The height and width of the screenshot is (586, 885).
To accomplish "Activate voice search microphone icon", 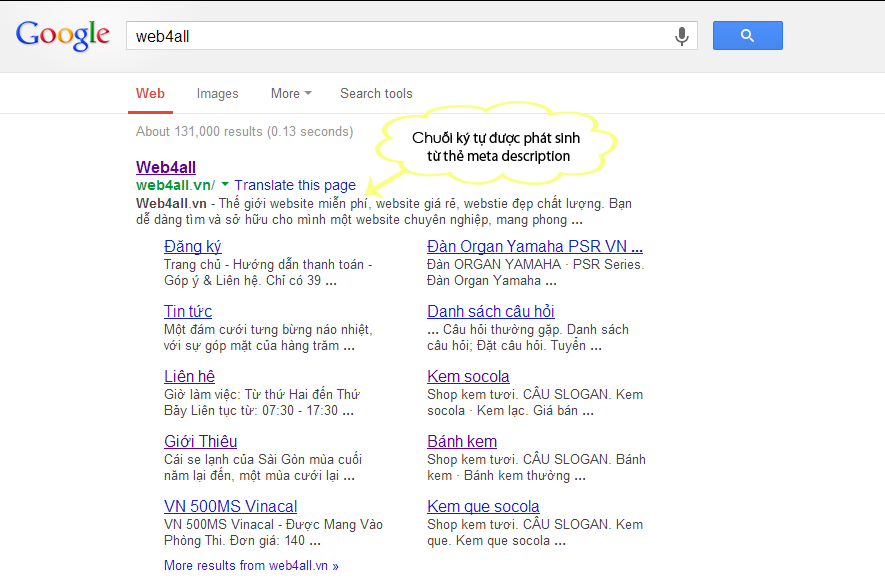I will click(x=682, y=36).
